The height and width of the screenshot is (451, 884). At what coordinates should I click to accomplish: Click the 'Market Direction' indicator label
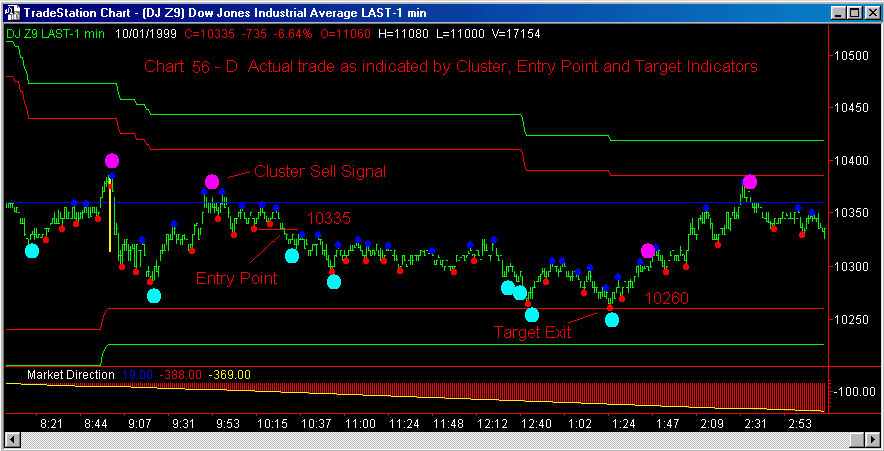coord(70,375)
